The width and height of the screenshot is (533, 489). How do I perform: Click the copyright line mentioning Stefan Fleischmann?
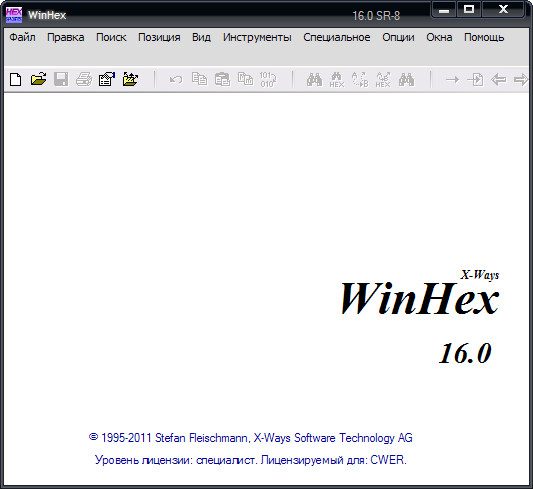tap(251, 438)
